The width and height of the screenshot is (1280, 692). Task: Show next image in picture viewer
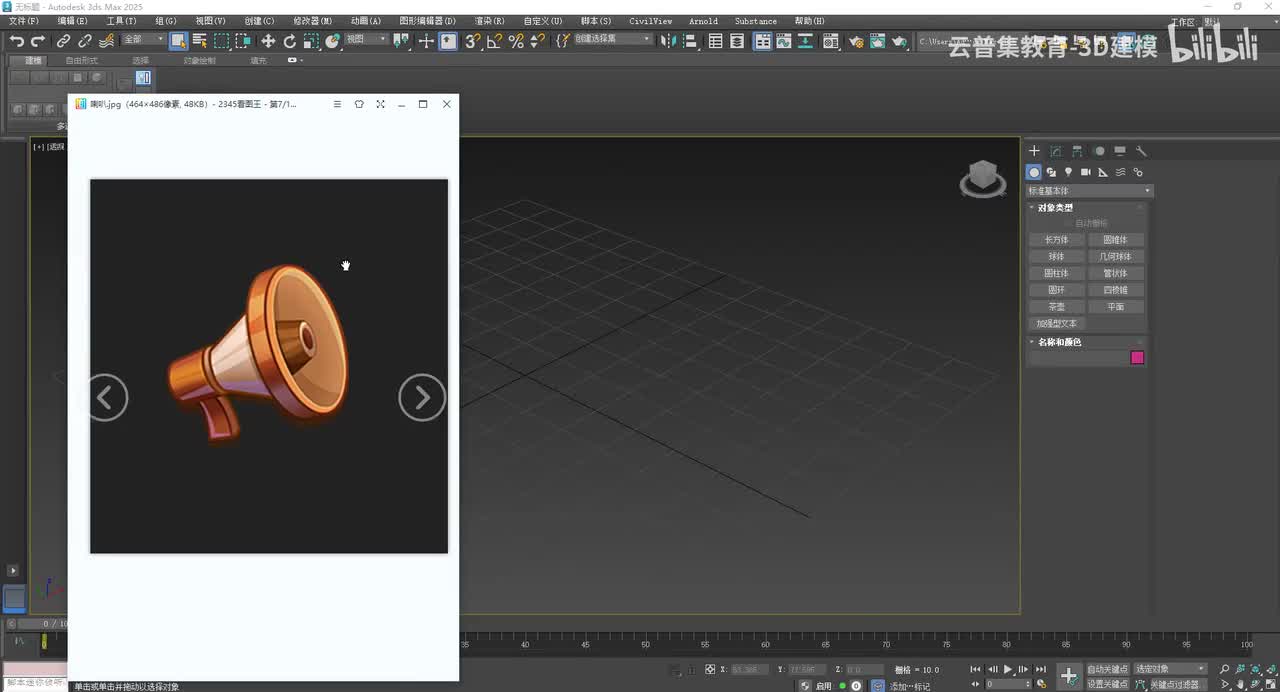(421, 398)
